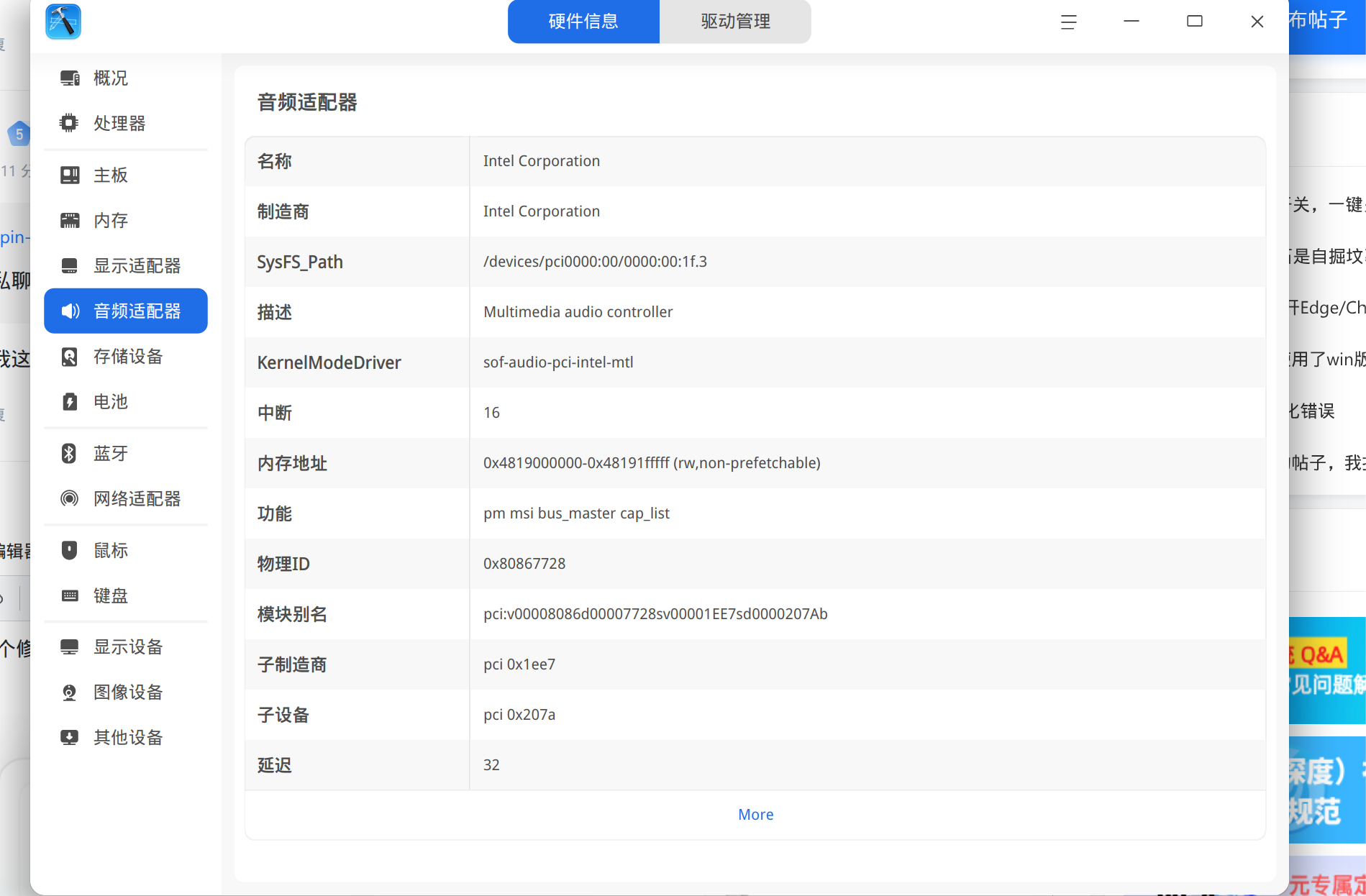Select the 延迟 value 32
The width and height of the screenshot is (1366, 896).
(491, 765)
